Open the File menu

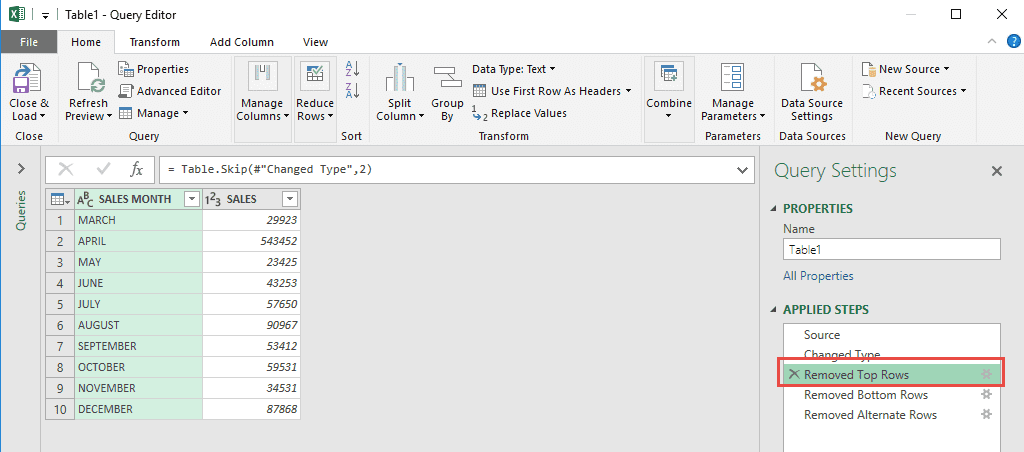[x=29, y=42]
